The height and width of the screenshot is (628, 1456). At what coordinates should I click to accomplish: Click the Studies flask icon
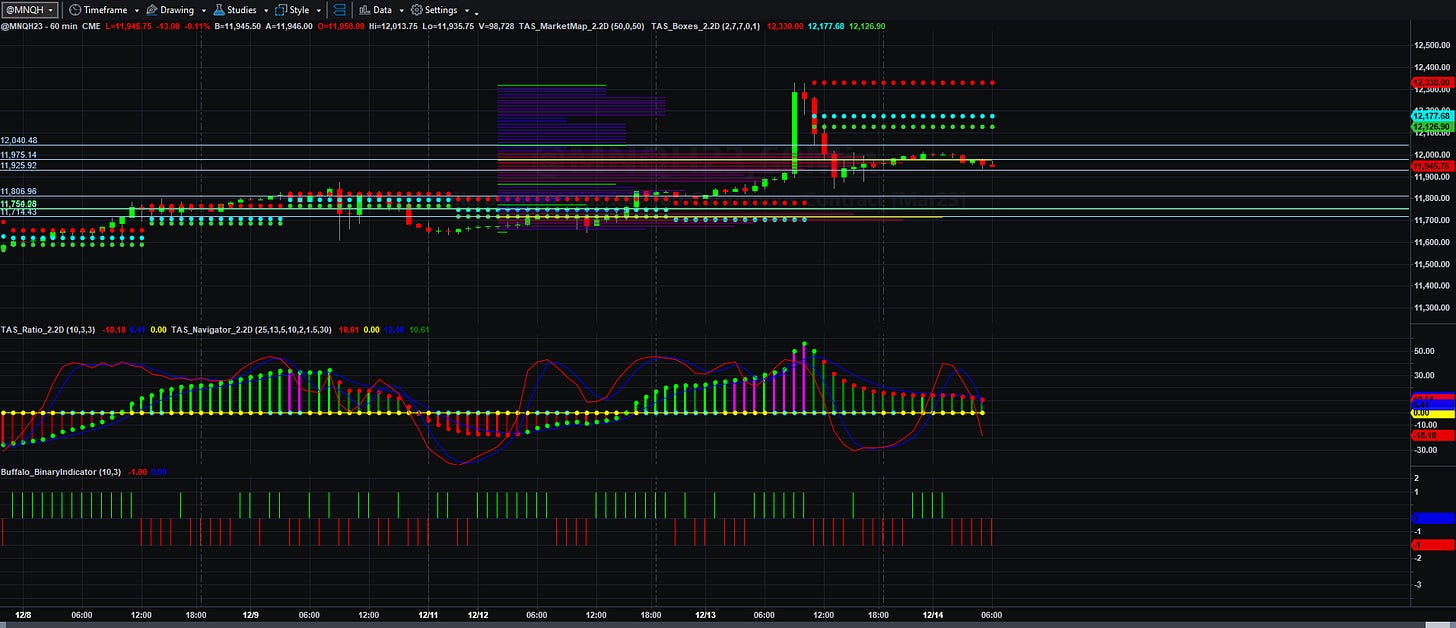[x=218, y=9]
